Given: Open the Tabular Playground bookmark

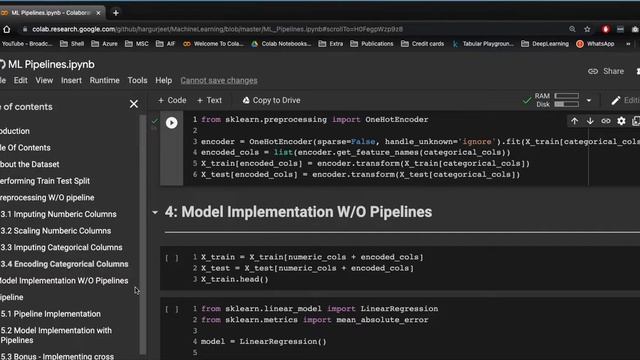Looking at the screenshot, I should point(483,44).
